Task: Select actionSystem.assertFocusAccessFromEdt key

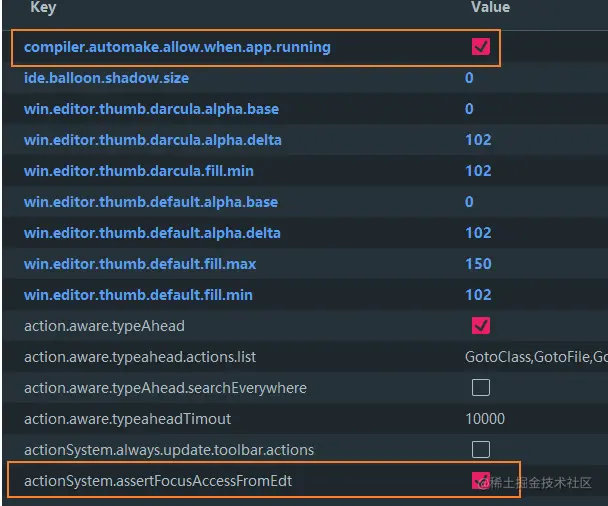Action: tap(158, 481)
